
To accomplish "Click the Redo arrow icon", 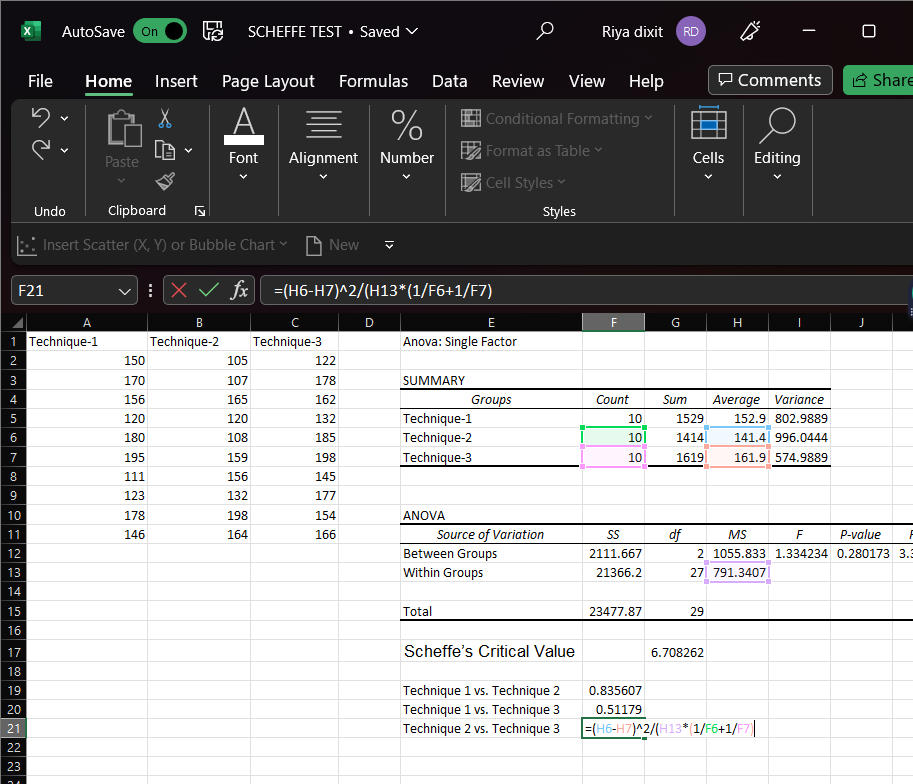I will (41, 150).
